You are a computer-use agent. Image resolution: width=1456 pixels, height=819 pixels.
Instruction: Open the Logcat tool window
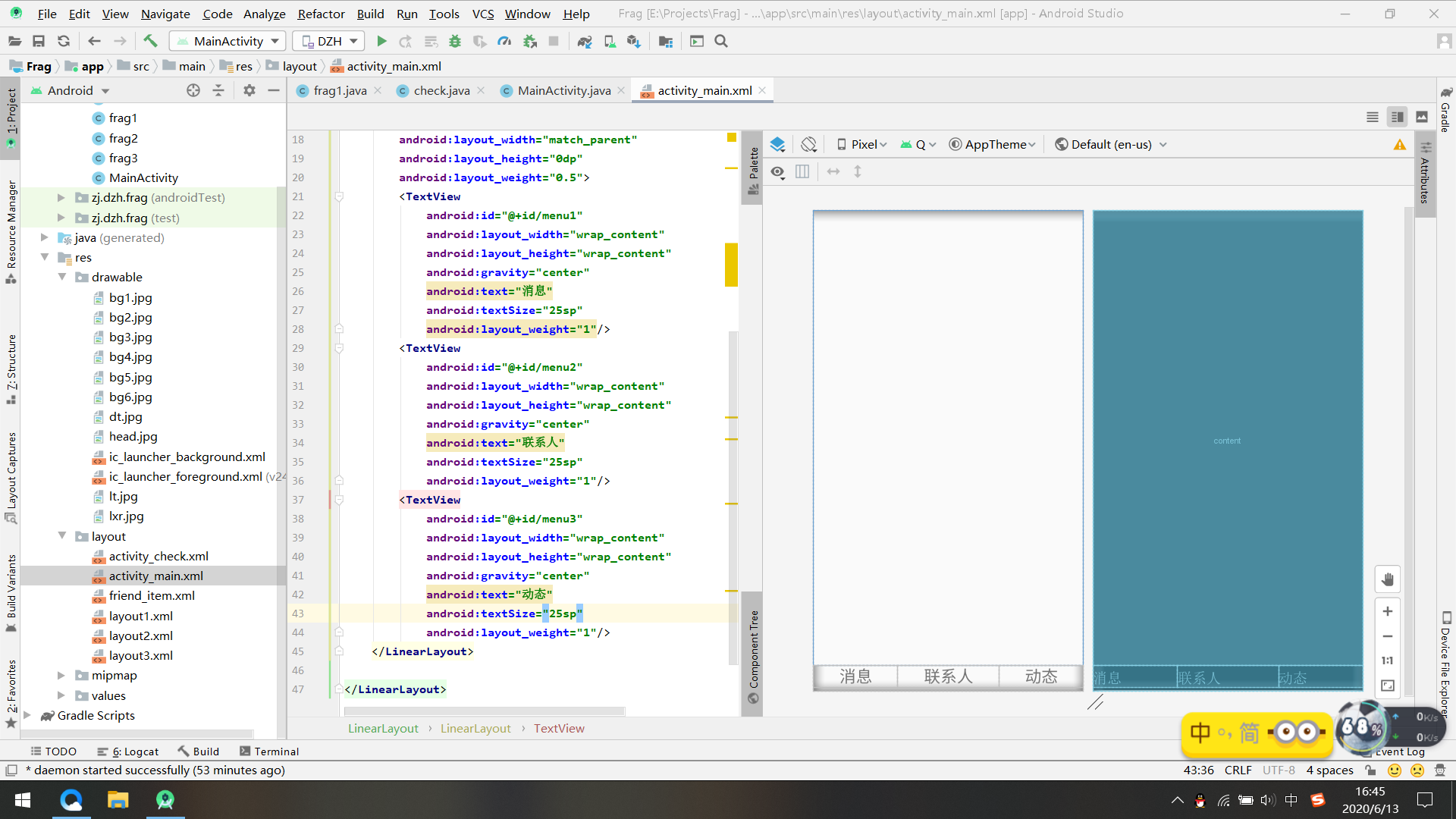[x=135, y=751]
